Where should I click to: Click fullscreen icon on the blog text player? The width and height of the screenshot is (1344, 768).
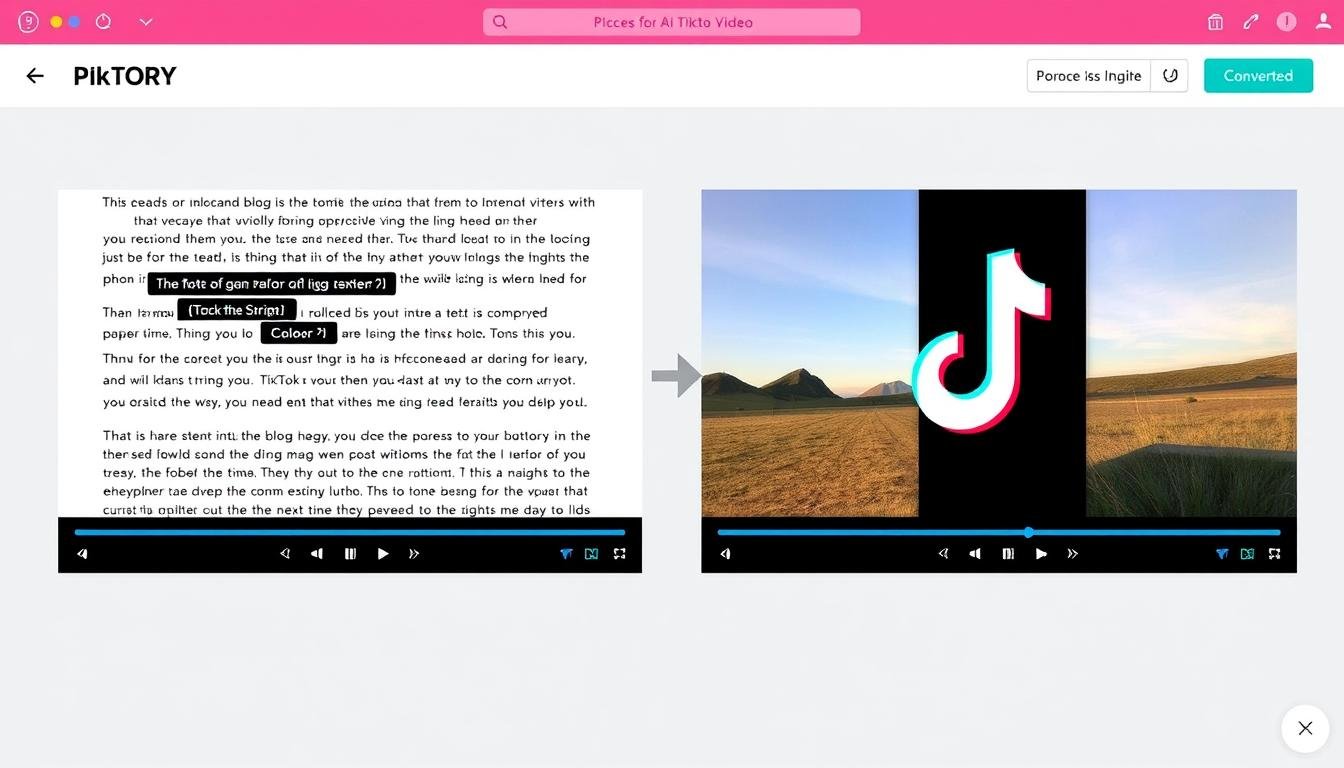(619, 553)
